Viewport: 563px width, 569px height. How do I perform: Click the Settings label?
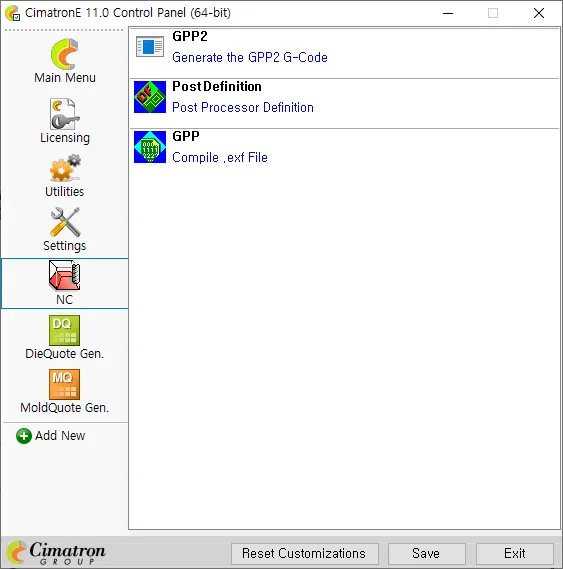click(x=65, y=246)
